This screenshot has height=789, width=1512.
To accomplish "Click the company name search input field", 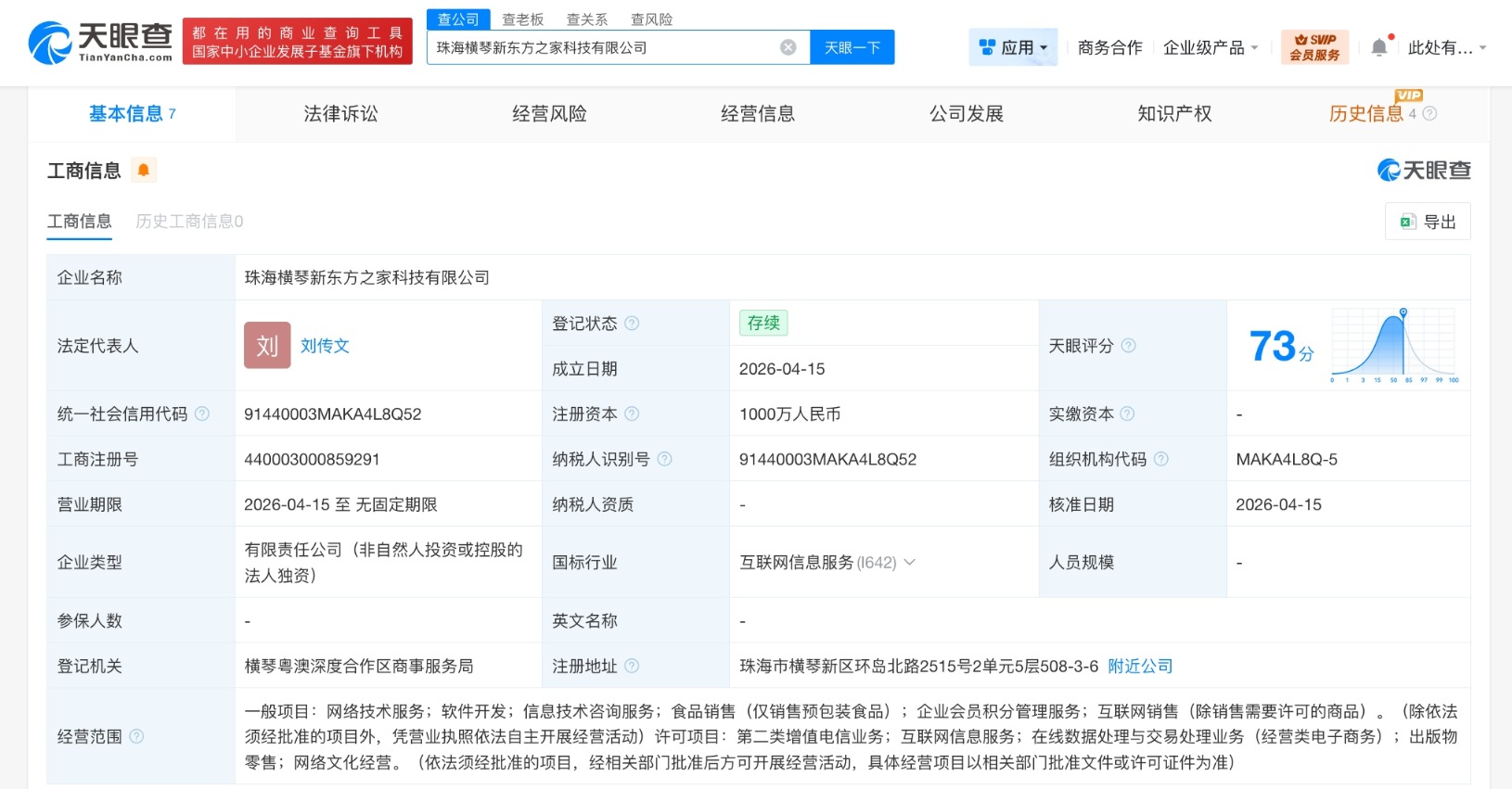I will tap(603, 47).
